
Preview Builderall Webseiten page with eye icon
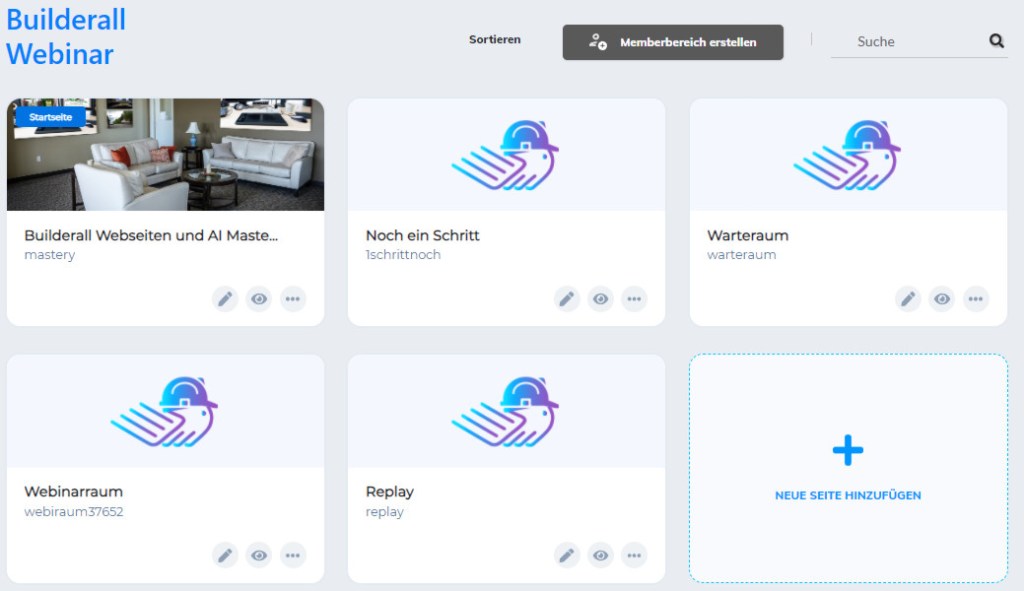tap(259, 299)
